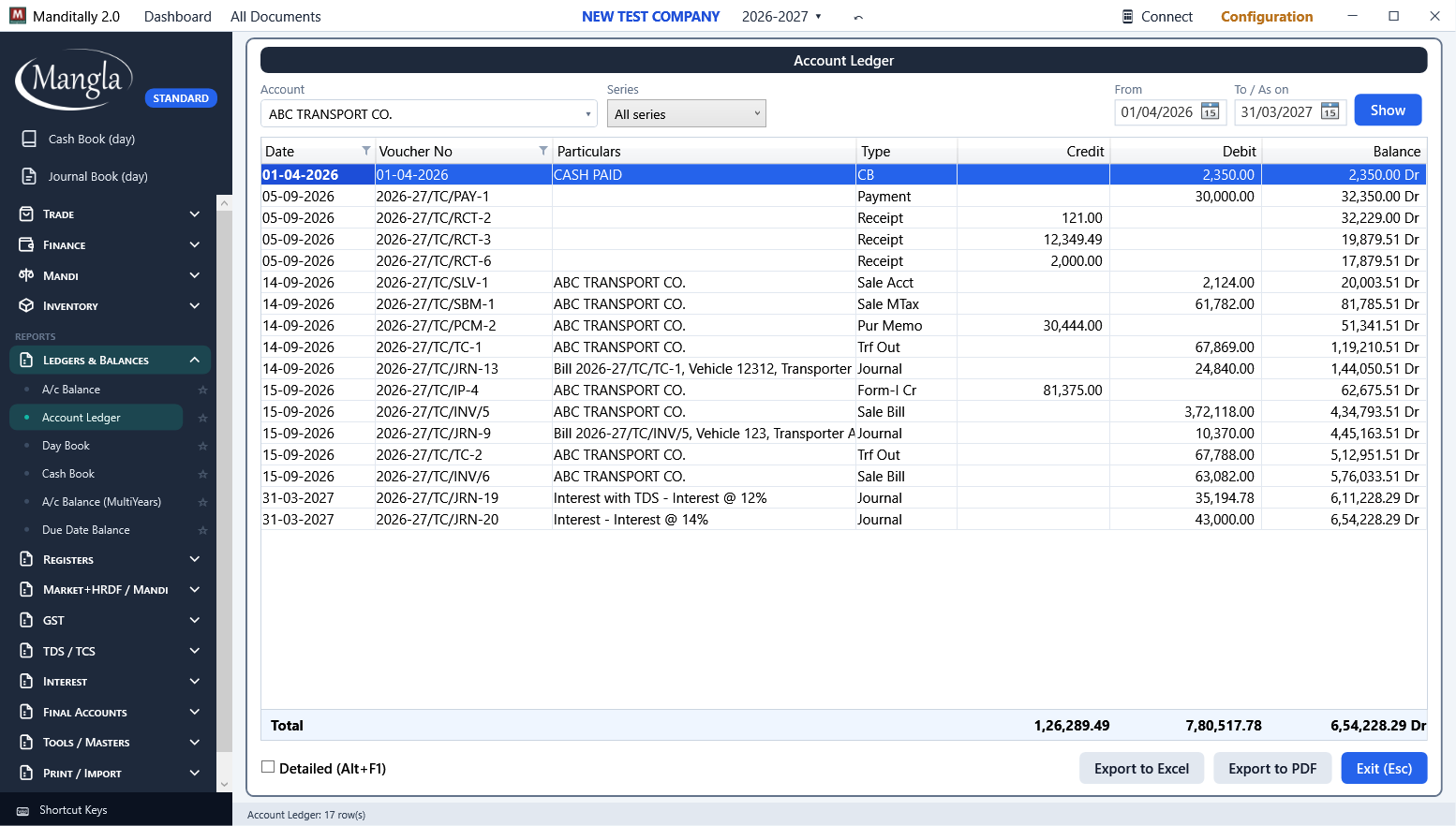This screenshot has width=1456, height=826.
Task: Select the voucher 2026-27/TC/PAY-1 row
Action: point(843,197)
